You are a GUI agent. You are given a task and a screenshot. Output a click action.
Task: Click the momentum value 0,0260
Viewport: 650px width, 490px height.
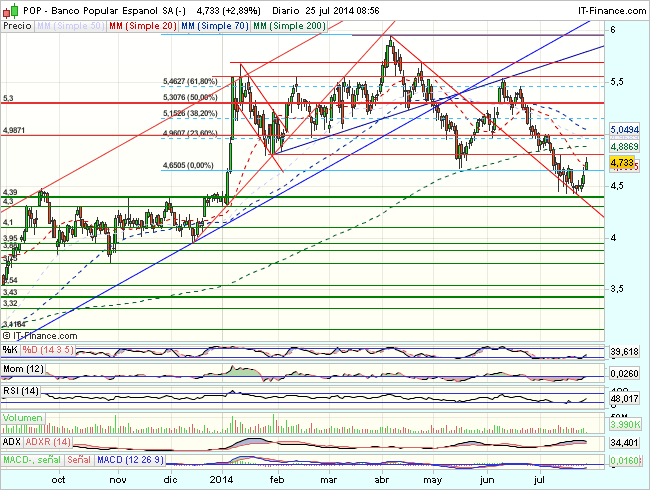[624, 374]
